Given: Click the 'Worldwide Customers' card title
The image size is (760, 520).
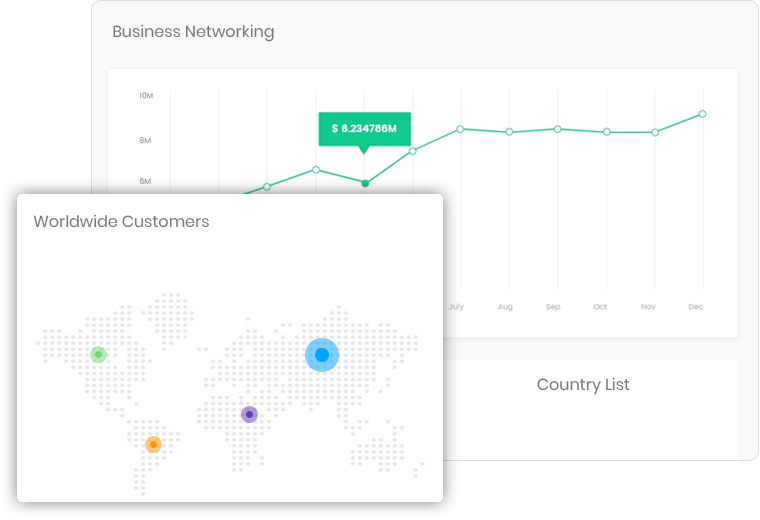Looking at the screenshot, I should [121, 221].
